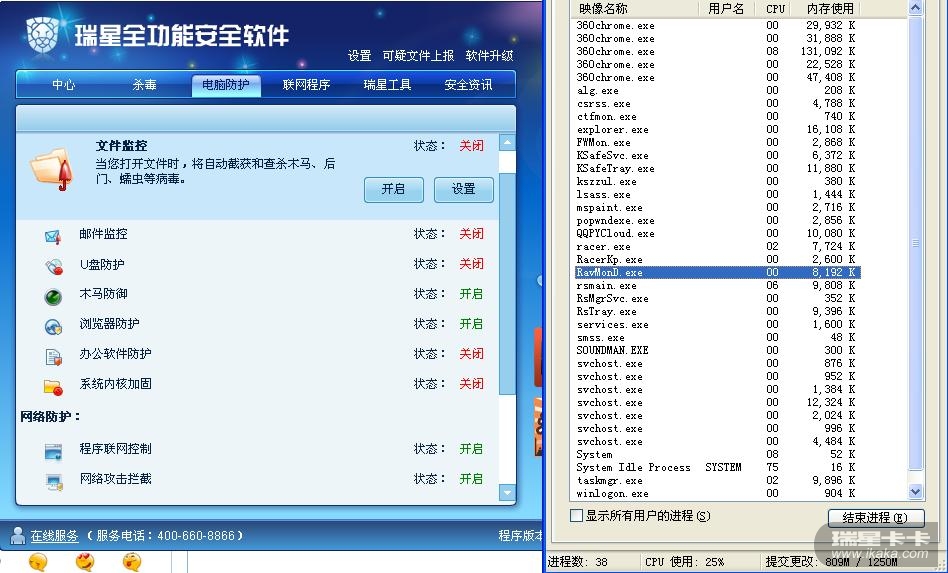Sort by 映像名称 column header
Viewport: 948px width, 573px height.
[634, 8]
